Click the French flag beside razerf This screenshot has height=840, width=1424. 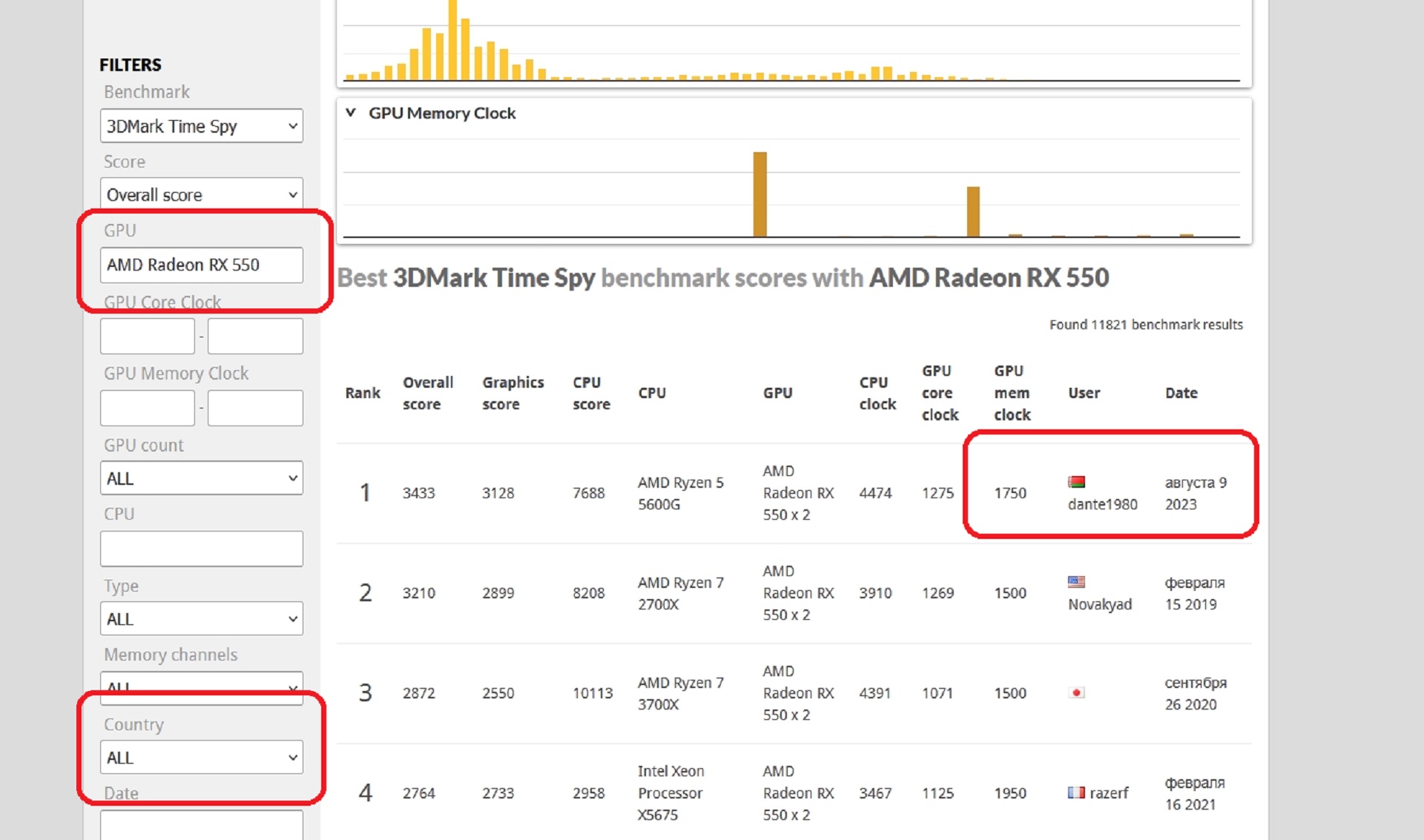pyautogui.click(x=1076, y=793)
